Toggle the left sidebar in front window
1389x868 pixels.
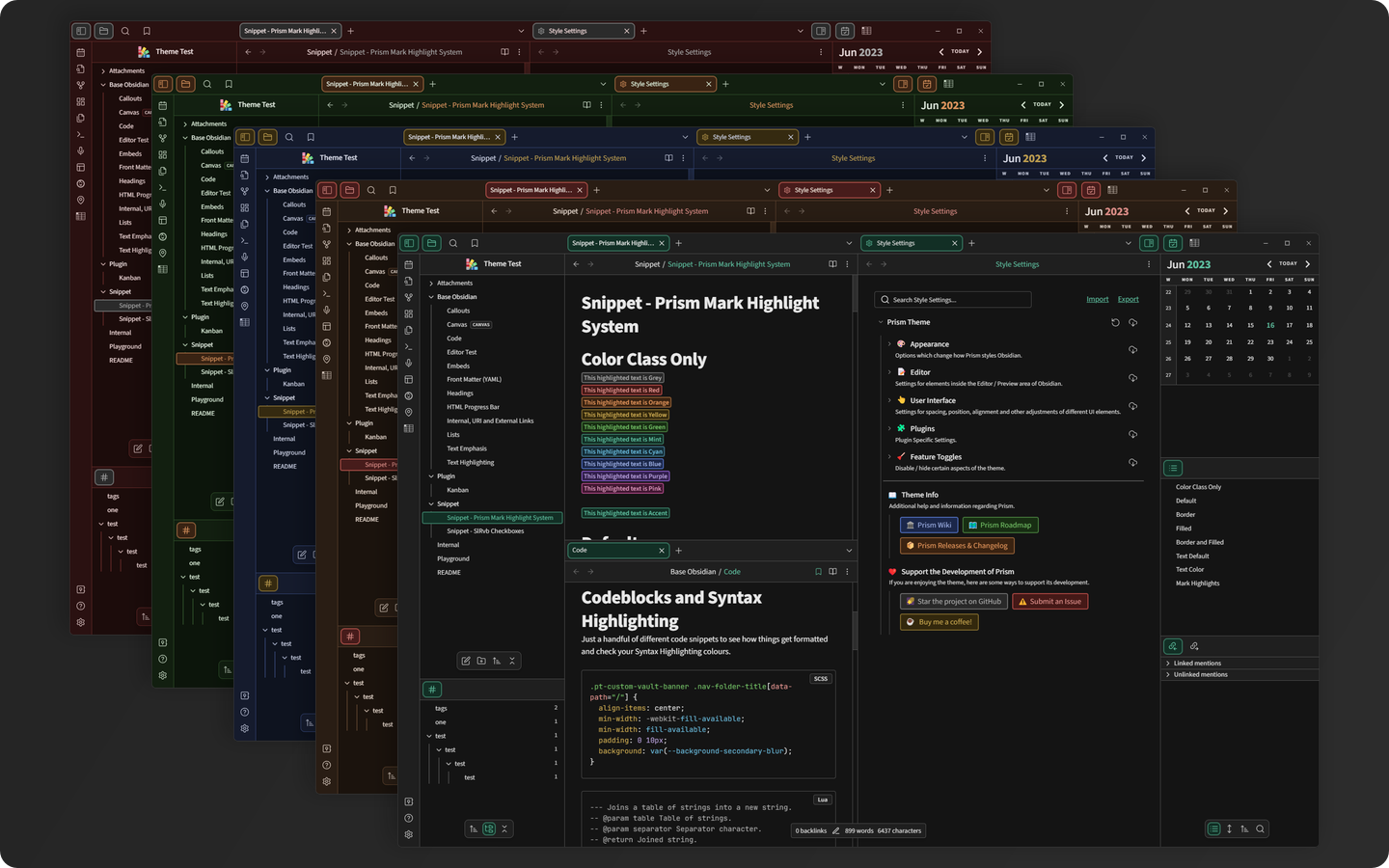[x=409, y=243]
